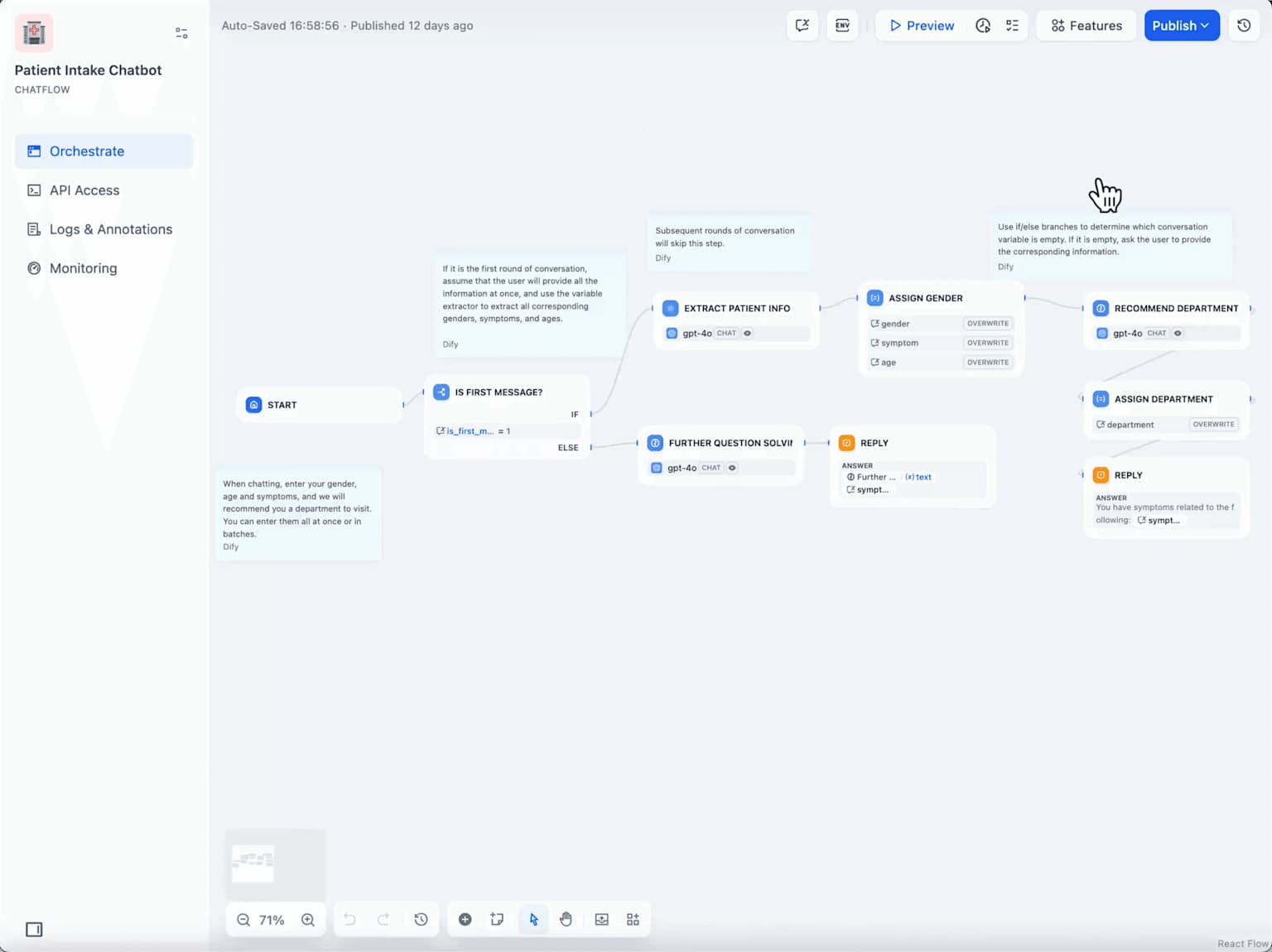Viewport: 1272px width, 952px height.
Task: Open the API Access page
Action: [83, 190]
